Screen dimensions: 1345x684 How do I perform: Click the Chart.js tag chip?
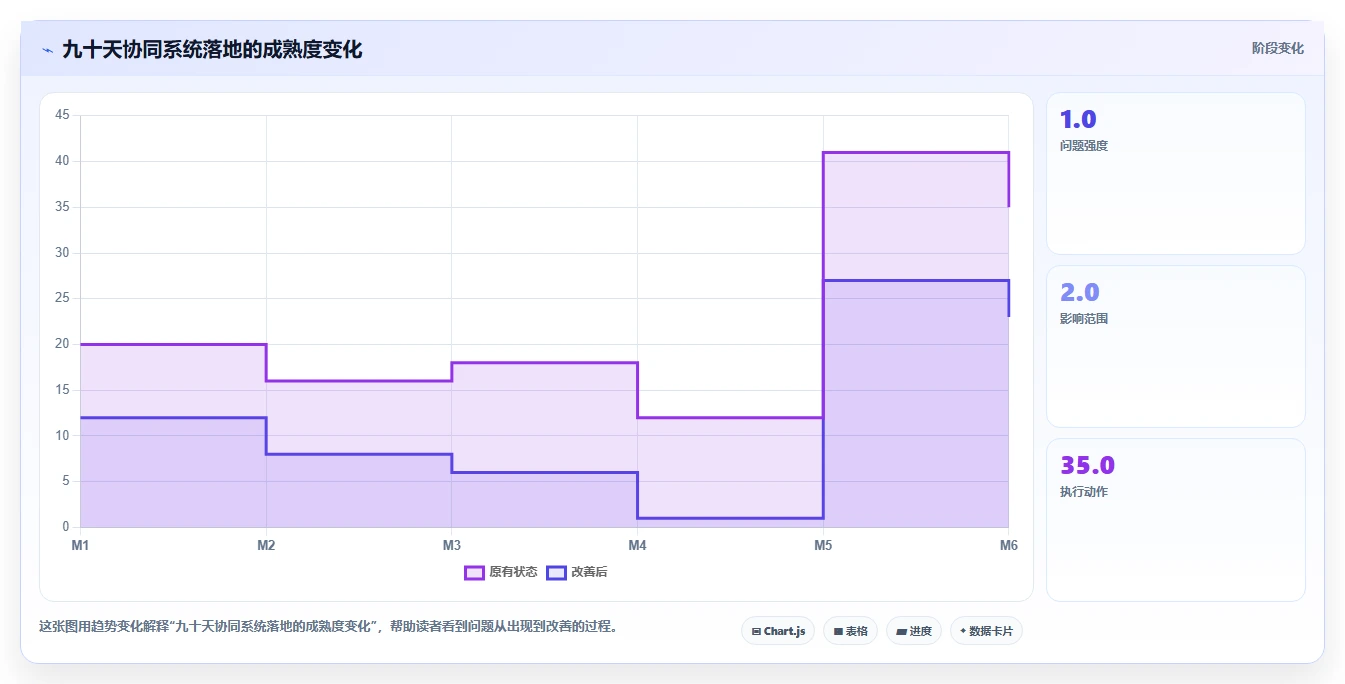pyautogui.click(x=778, y=631)
